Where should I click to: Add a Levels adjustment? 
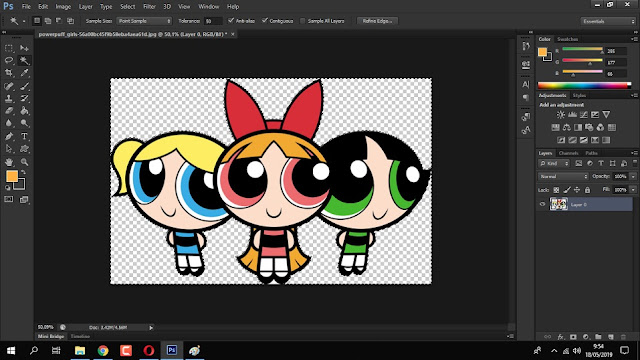click(572, 115)
